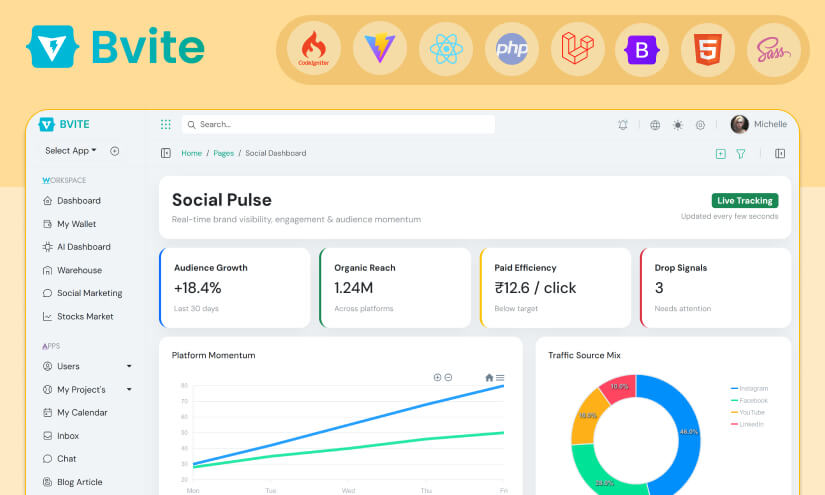This screenshot has height=495, width=825.
Task: Toggle the right side panel icon
Action: point(780,153)
